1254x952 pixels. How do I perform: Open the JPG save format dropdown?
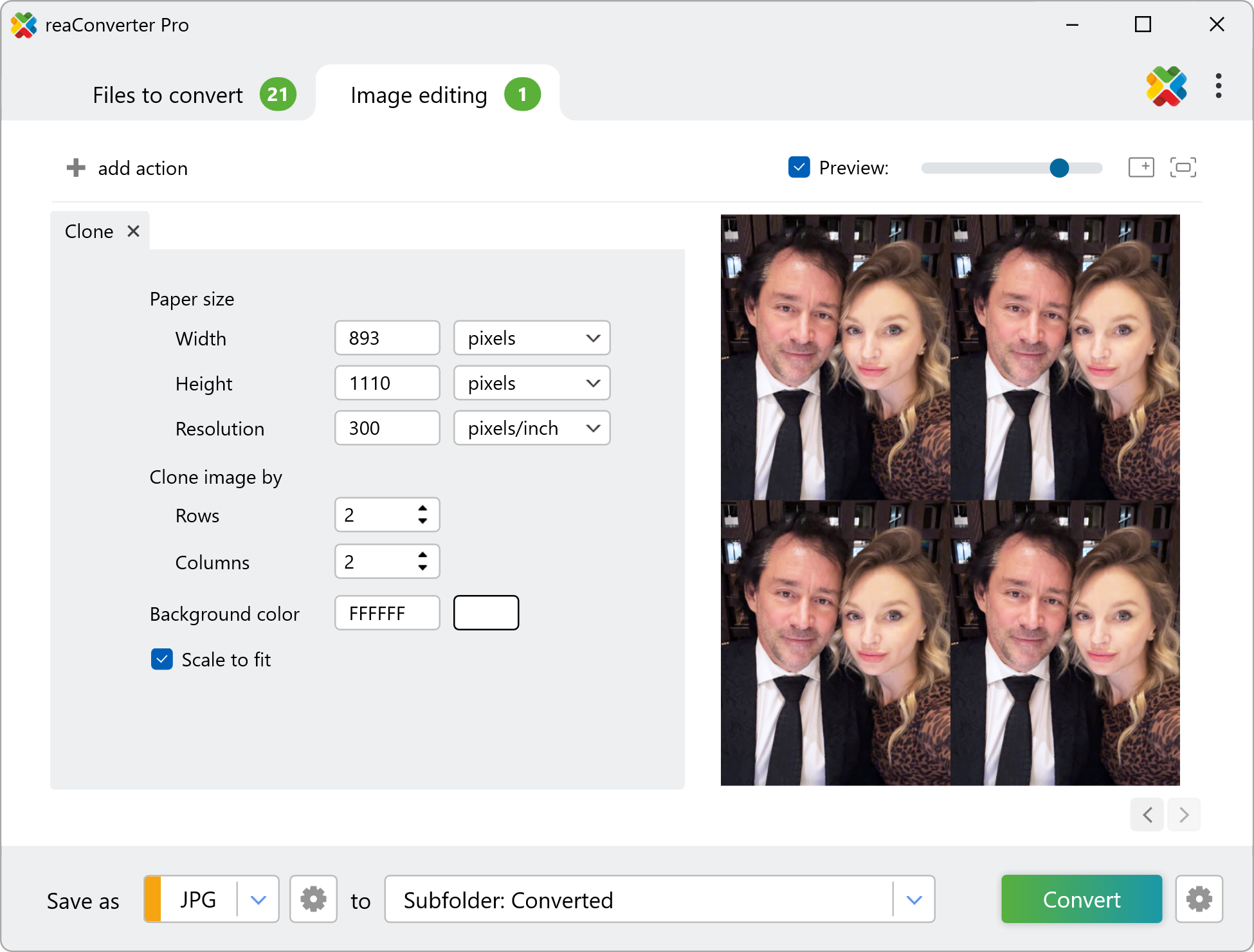[258, 899]
